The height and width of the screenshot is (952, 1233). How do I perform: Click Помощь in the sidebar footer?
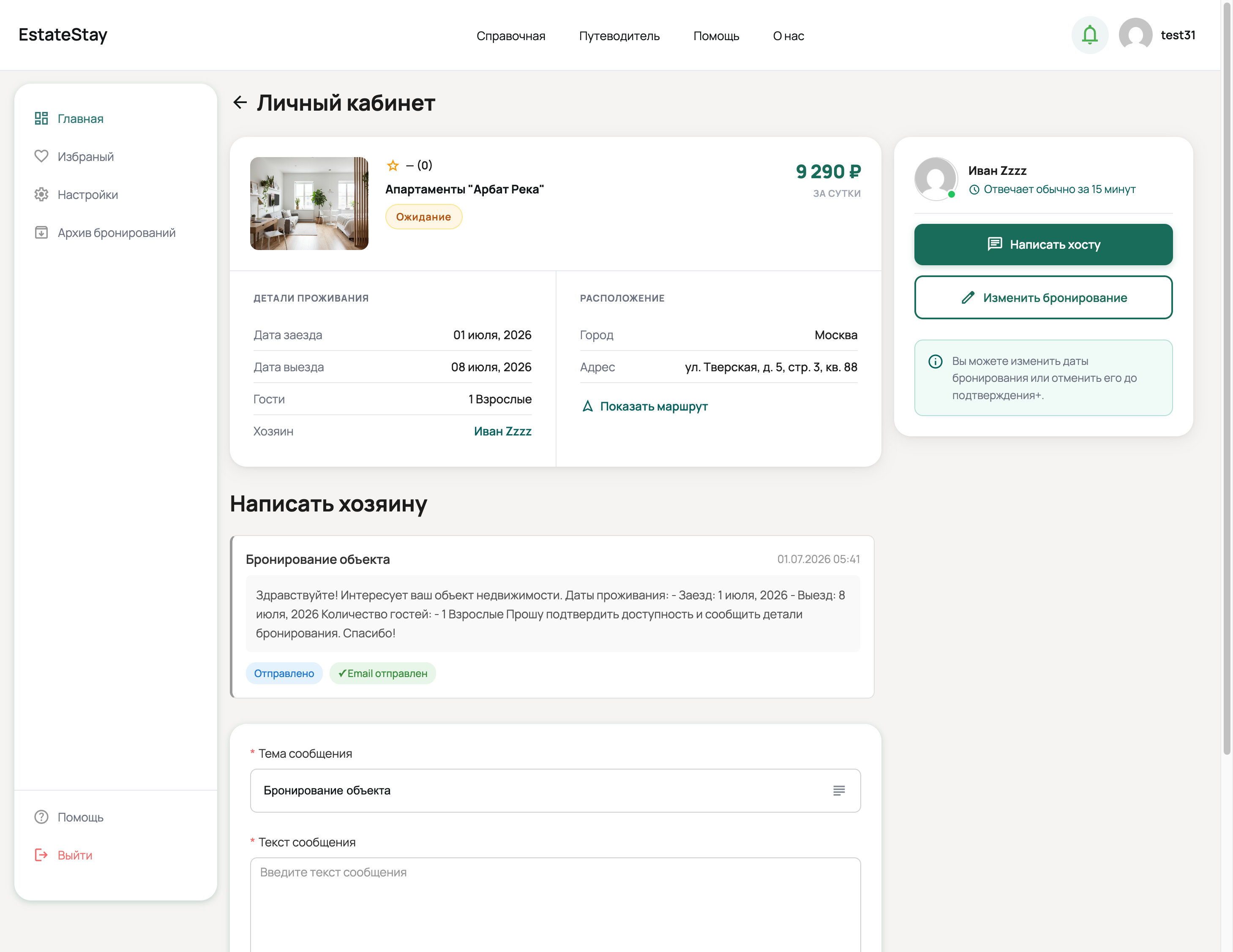point(81,817)
